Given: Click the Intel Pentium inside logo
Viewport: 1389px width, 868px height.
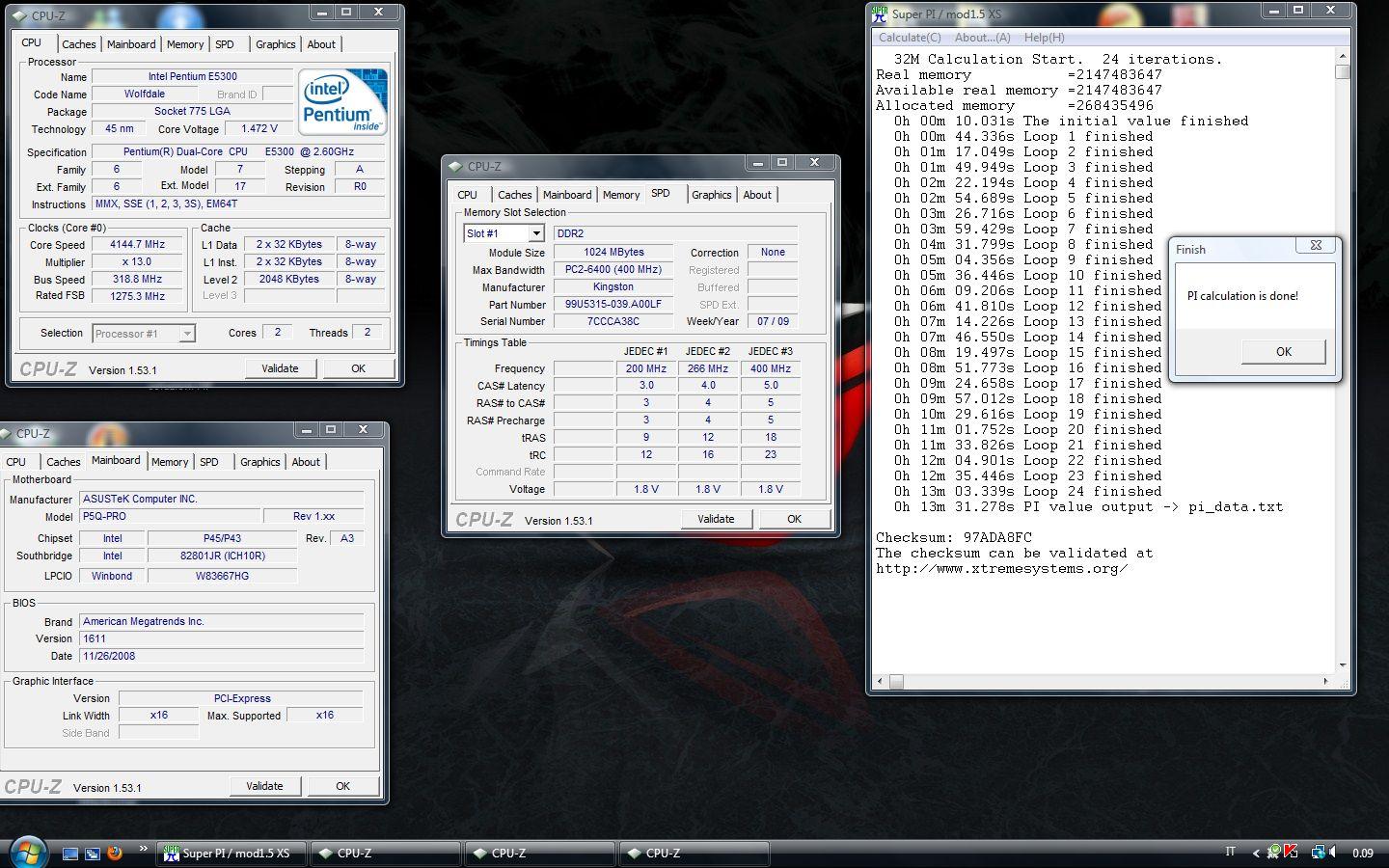Looking at the screenshot, I should [342, 101].
